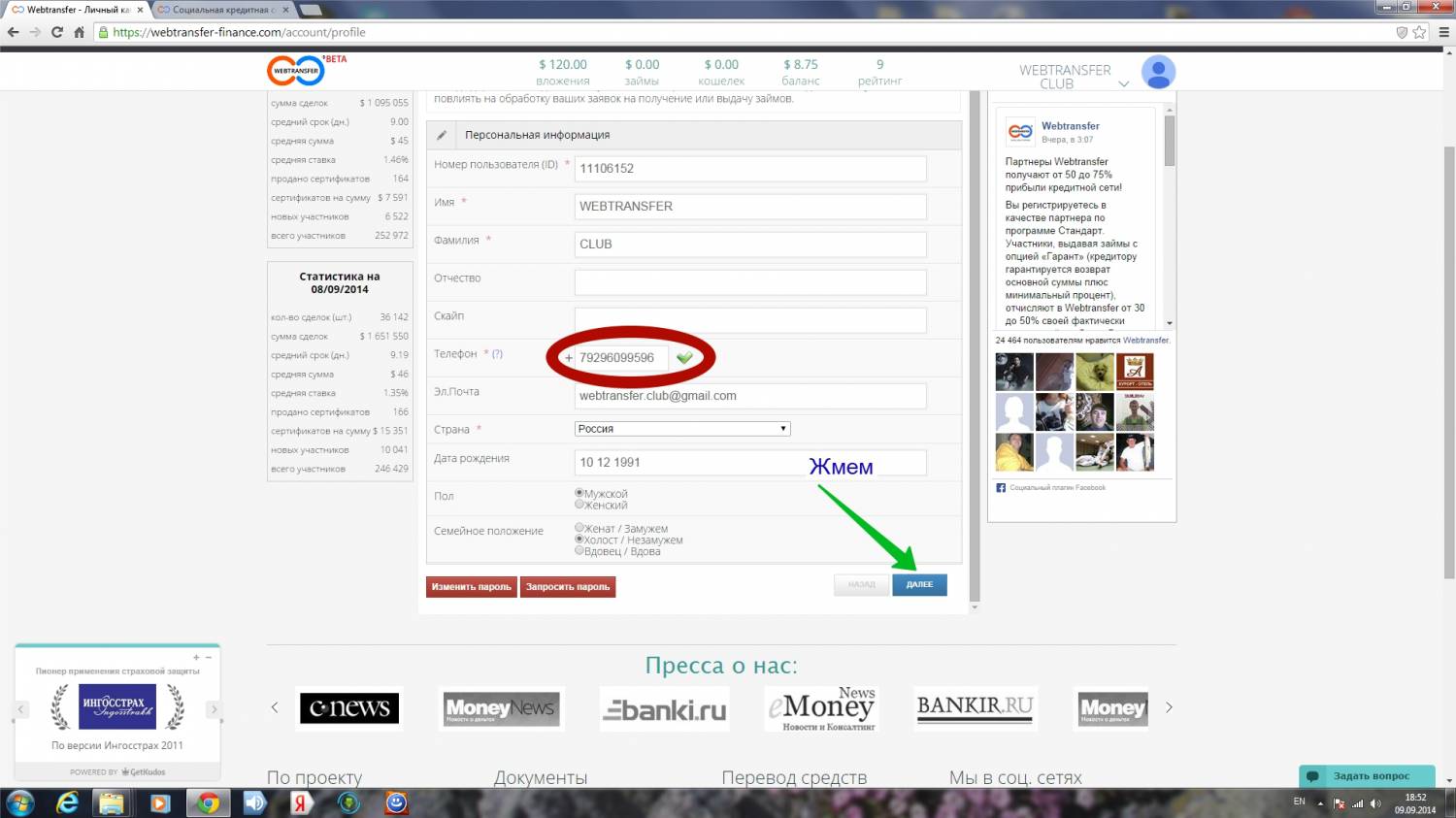Click Задать вопрос chat button
Image resolution: width=1456 pixels, height=818 pixels.
pyautogui.click(x=1367, y=776)
